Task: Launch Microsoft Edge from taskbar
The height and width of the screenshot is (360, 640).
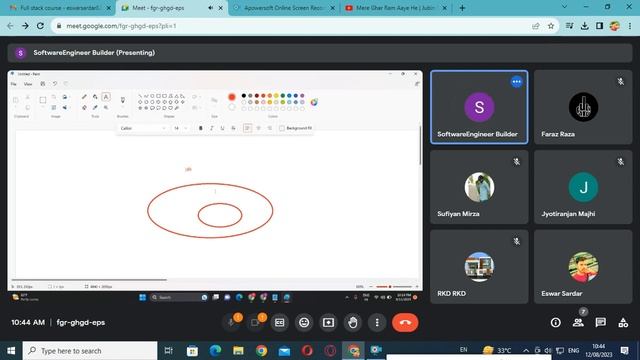Action: (x=215, y=351)
